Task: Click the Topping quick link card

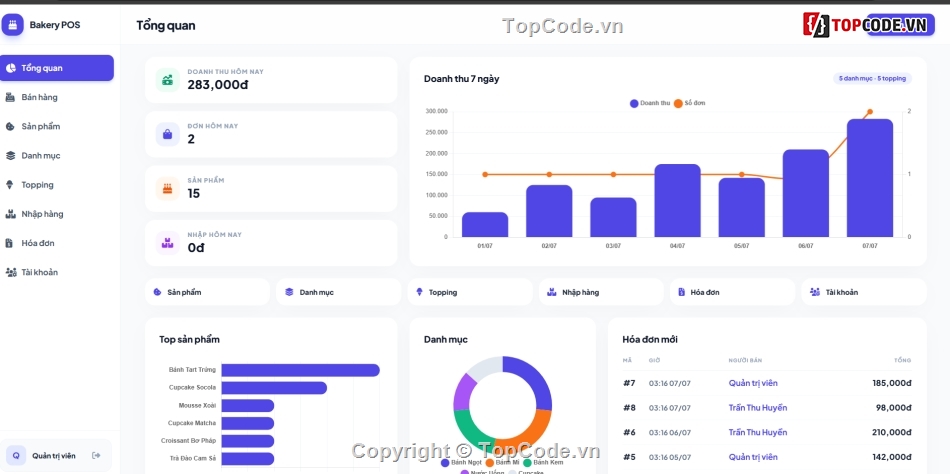Action: point(470,292)
